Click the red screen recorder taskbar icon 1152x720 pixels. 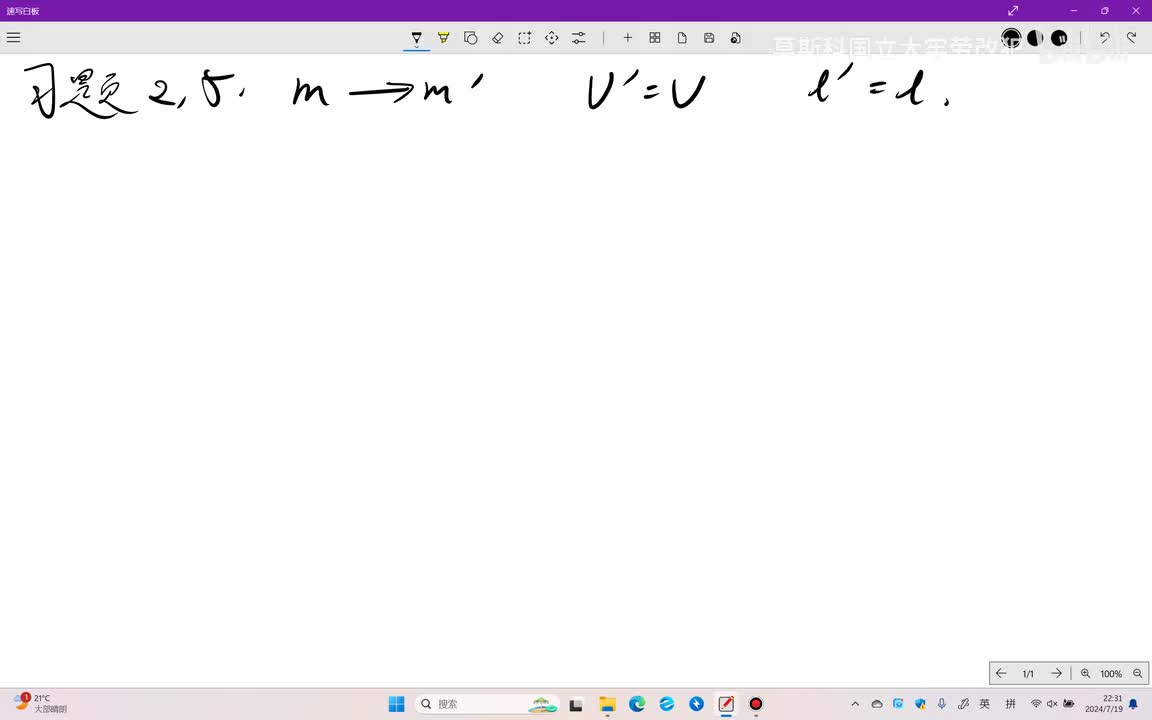point(755,704)
